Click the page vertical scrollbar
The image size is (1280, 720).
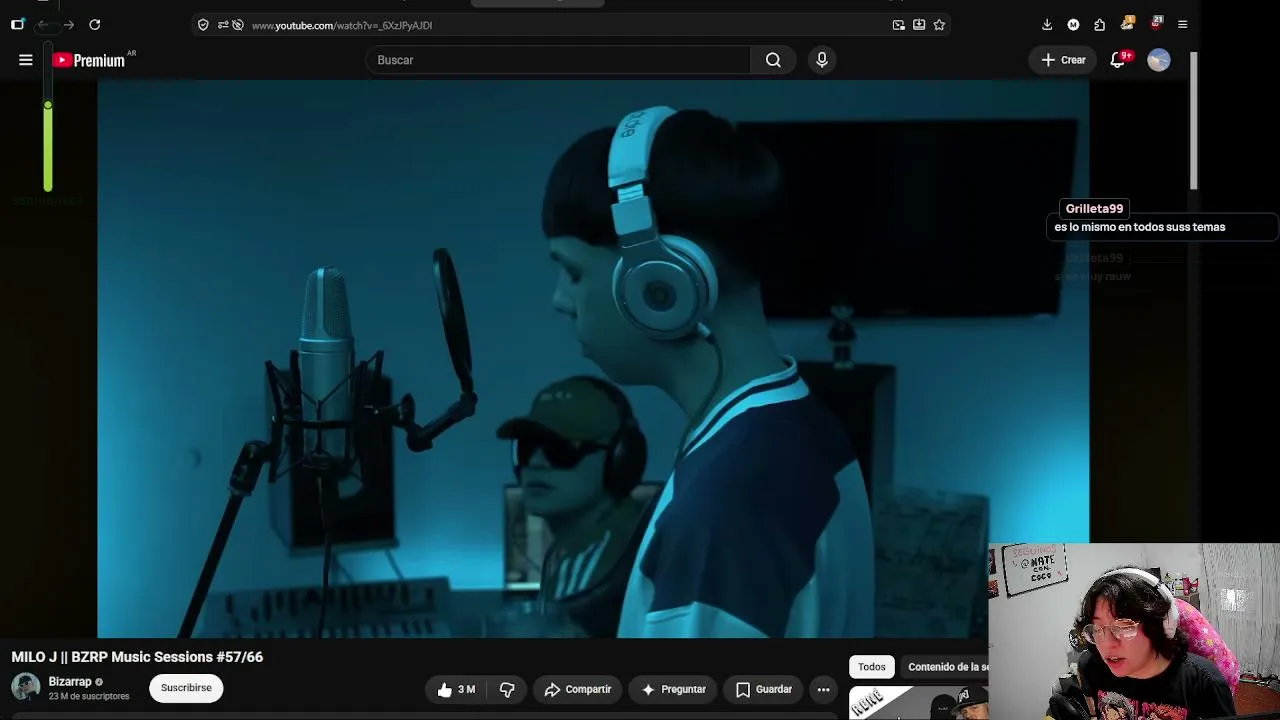[1193, 120]
